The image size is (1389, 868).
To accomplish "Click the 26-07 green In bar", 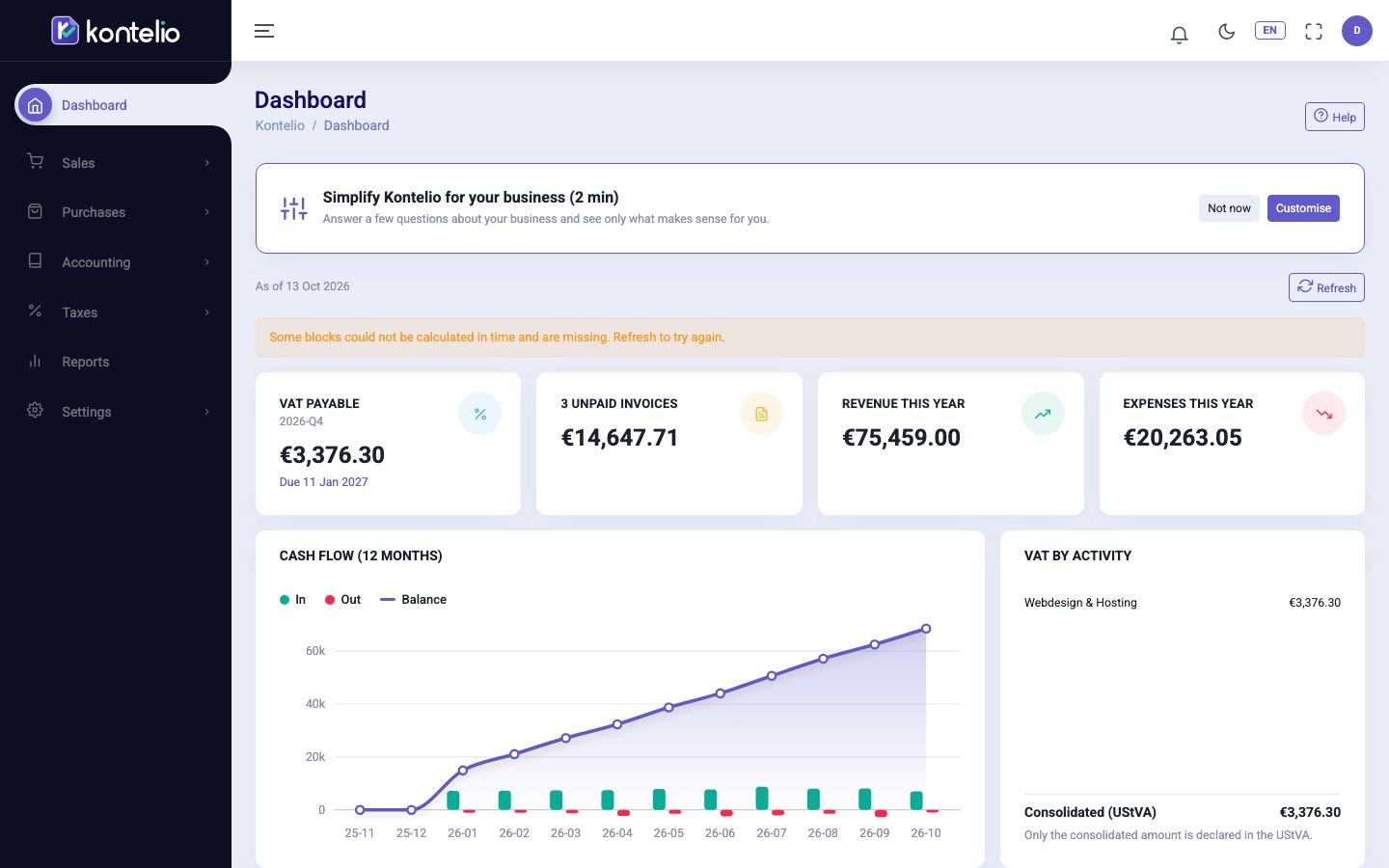I will (x=762, y=799).
